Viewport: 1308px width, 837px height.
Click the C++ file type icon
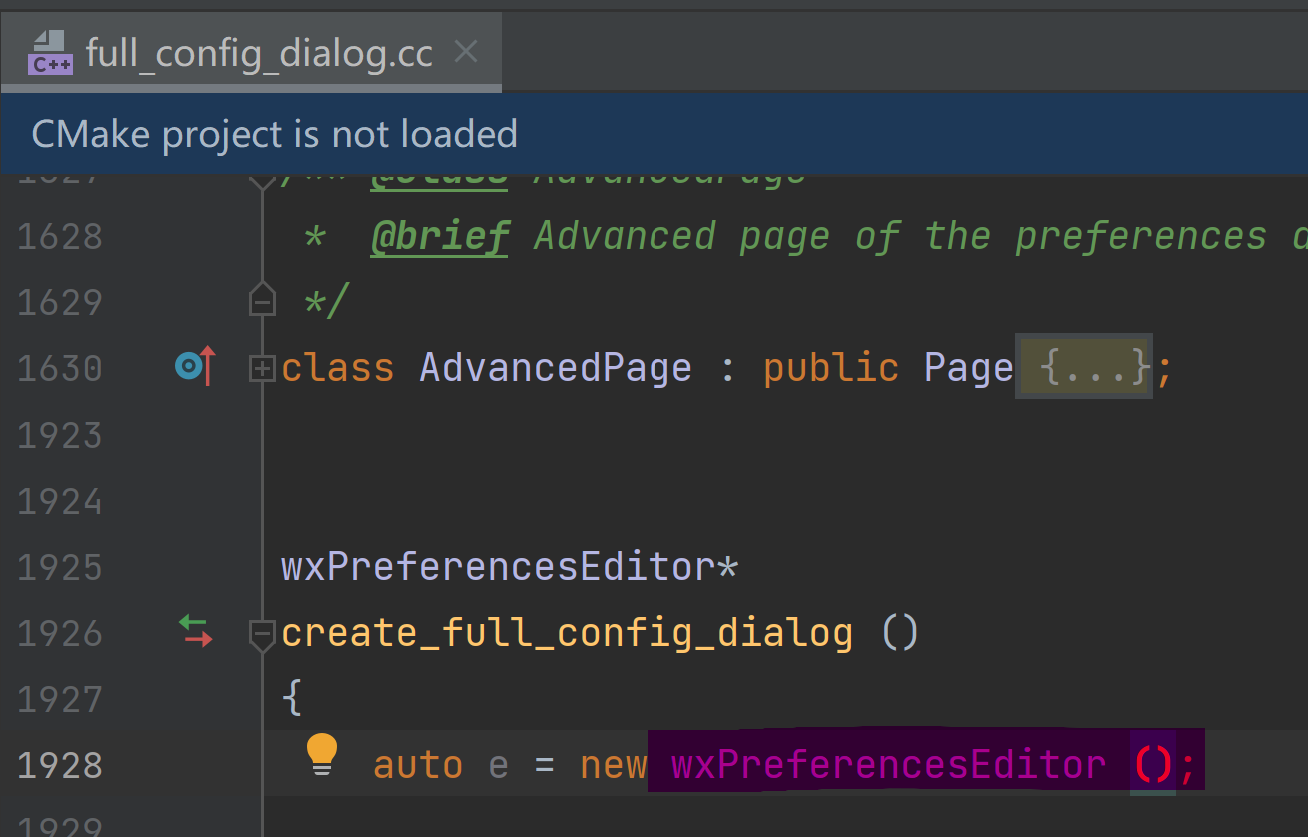pyautogui.click(x=51, y=53)
